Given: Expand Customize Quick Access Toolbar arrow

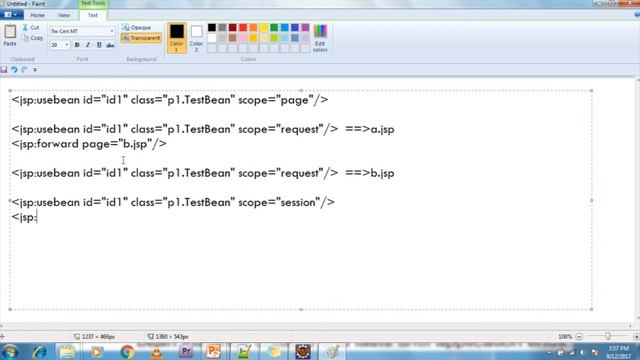Looking at the screenshot, I should coord(35,70).
